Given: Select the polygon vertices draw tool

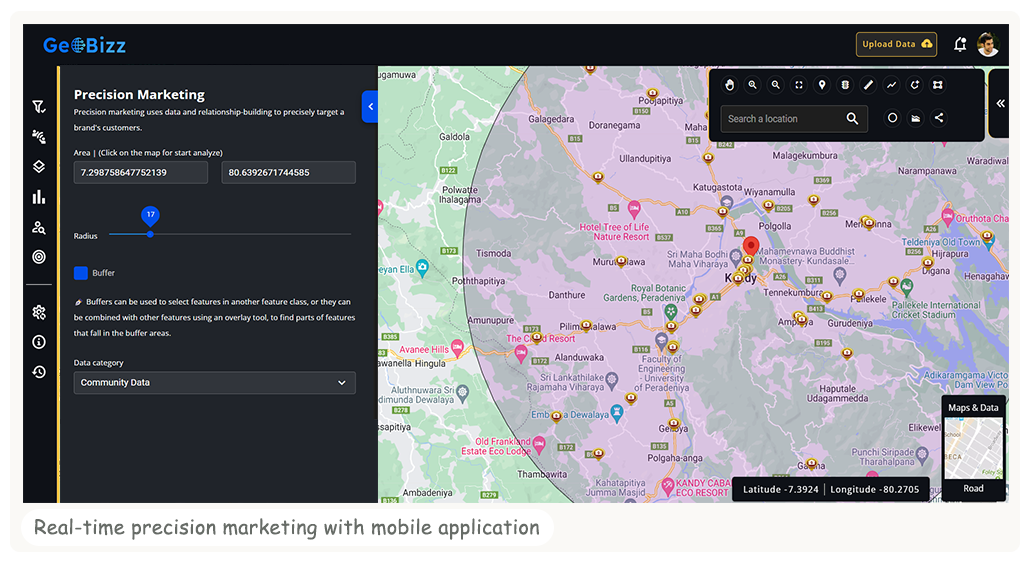Looking at the screenshot, I should coord(938,85).
